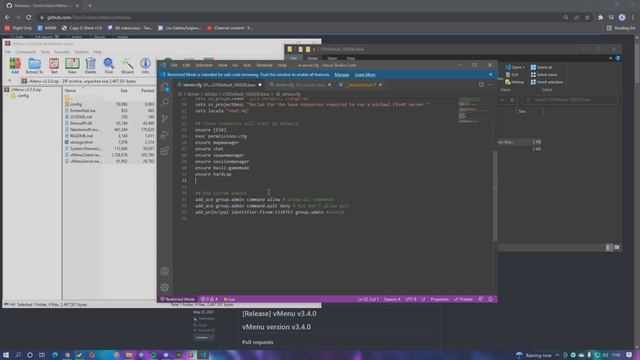Click the Chrome bookmark star icon
640x360 pixels.
coord(587,18)
